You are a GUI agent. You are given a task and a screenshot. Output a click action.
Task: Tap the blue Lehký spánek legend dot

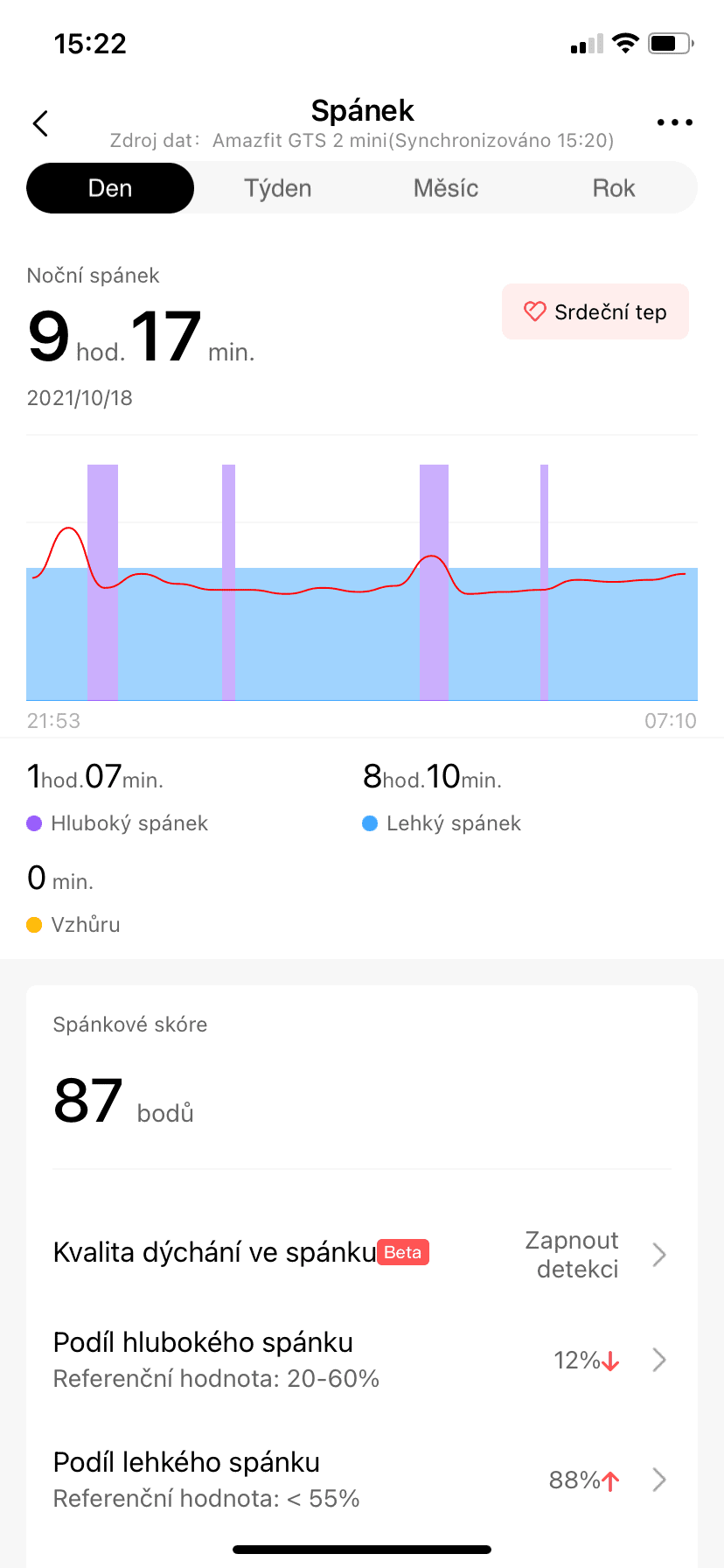point(370,823)
